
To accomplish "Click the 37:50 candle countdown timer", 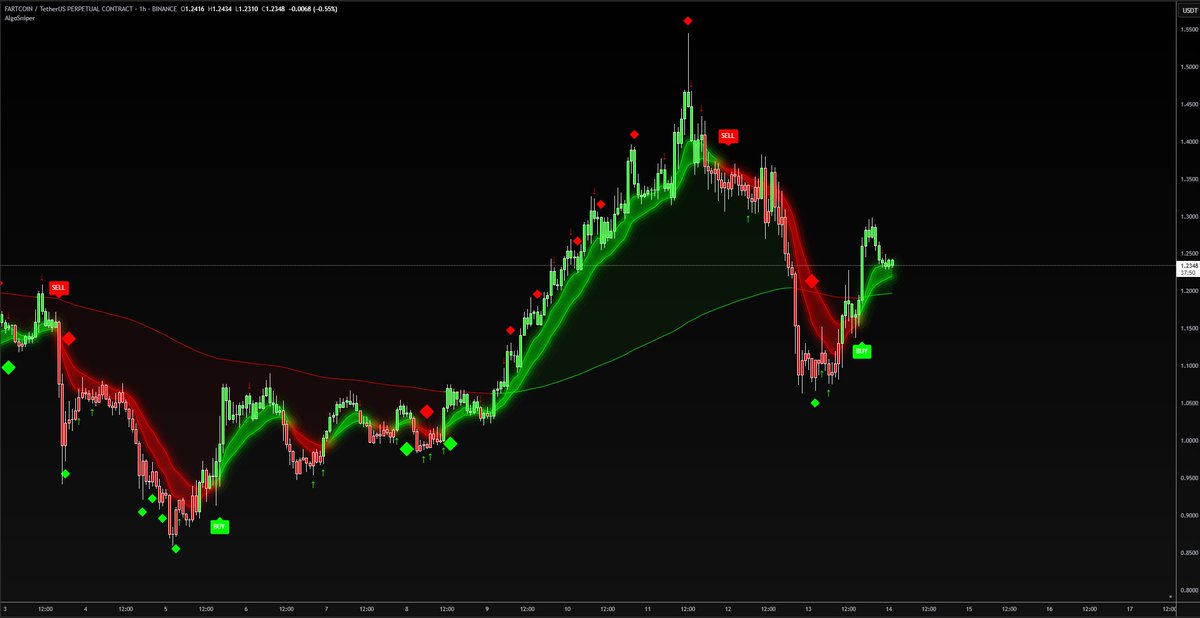I will (x=1187, y=273).
